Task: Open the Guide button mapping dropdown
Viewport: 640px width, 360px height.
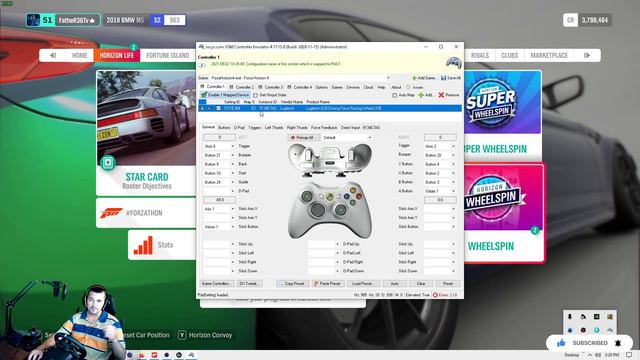Action: pyautogui.click(x=233, y=182)
